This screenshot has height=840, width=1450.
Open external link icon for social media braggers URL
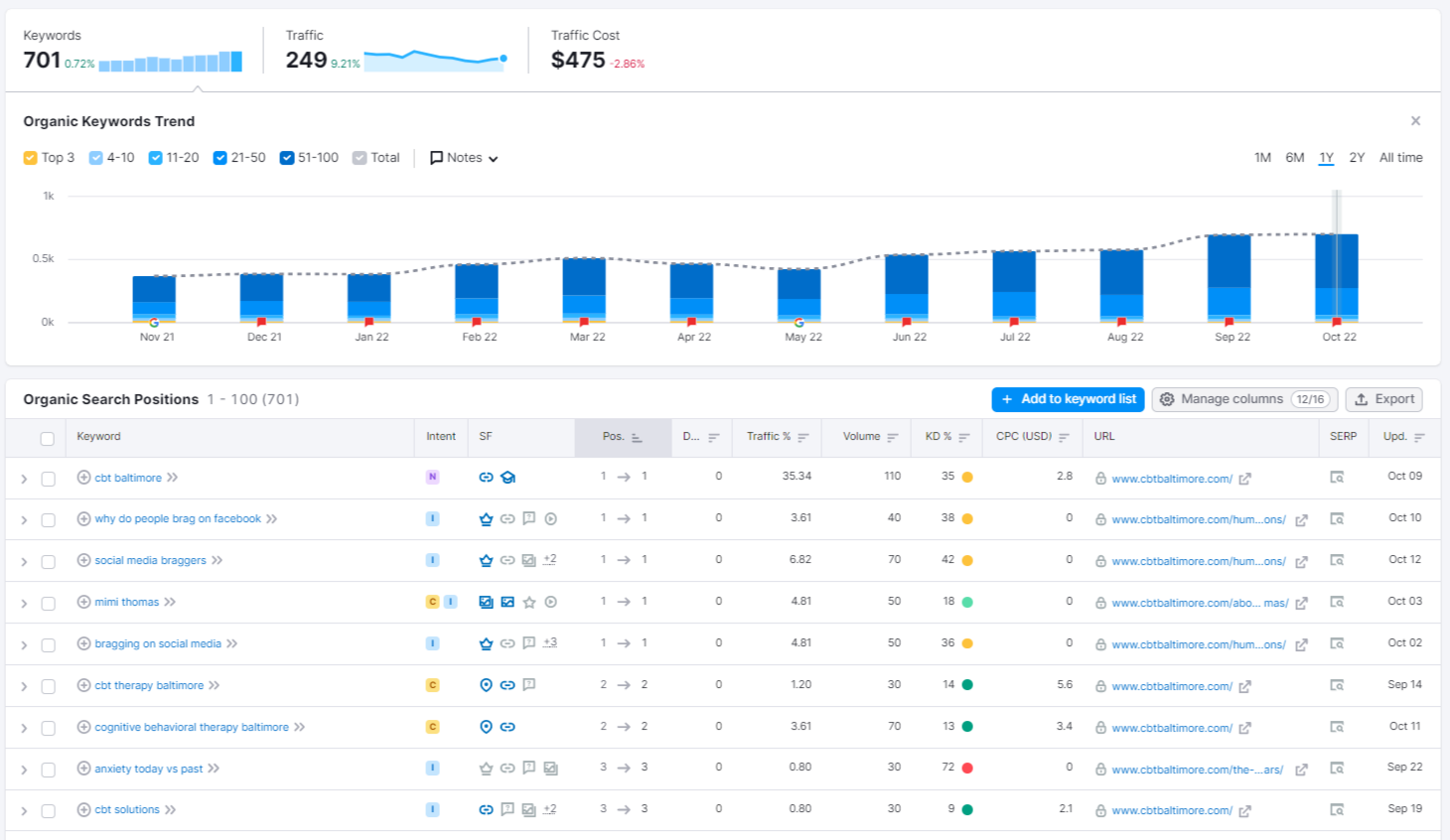[1301, 562]
